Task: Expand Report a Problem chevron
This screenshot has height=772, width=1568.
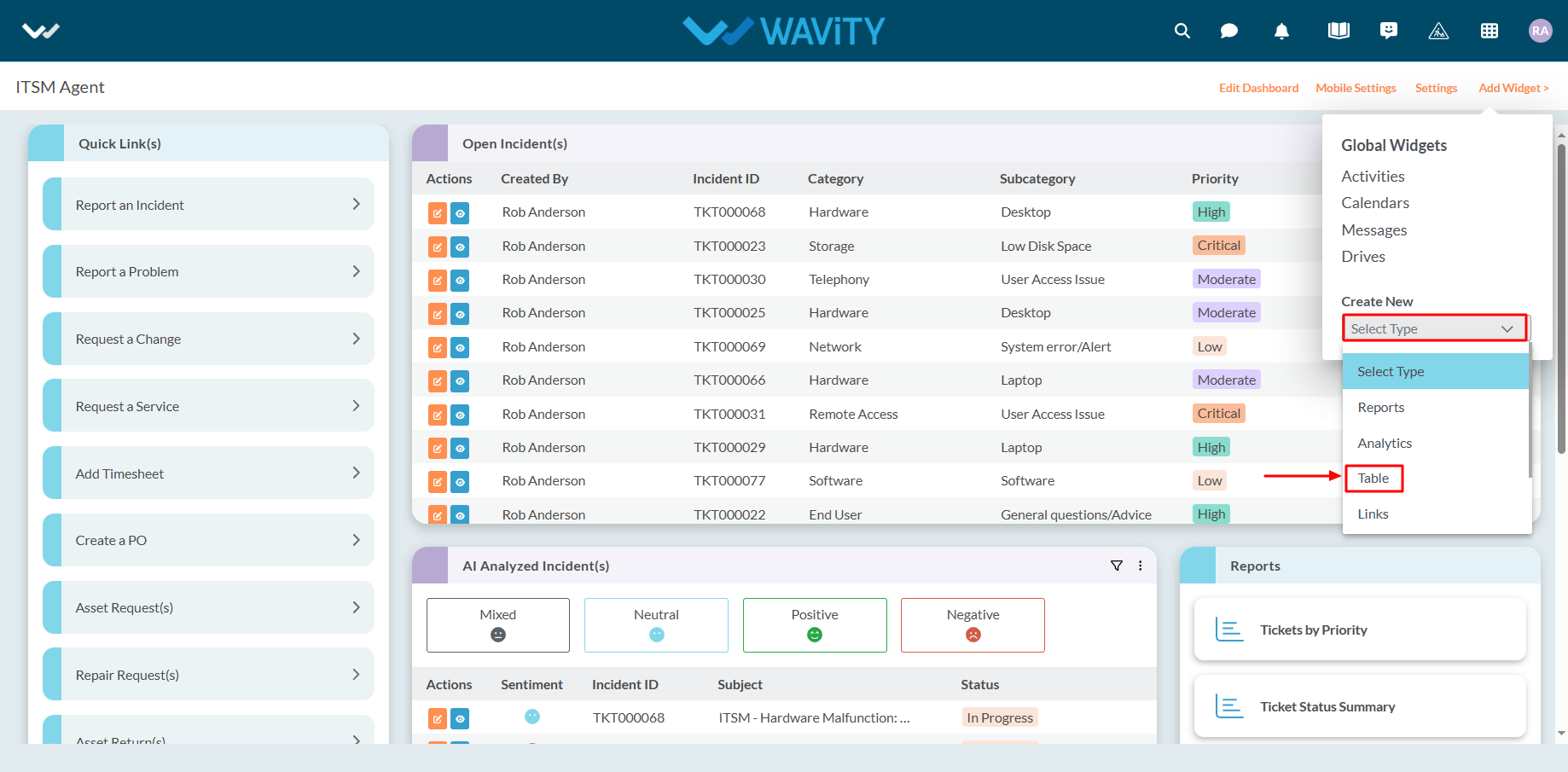Action: click(357, 271)
